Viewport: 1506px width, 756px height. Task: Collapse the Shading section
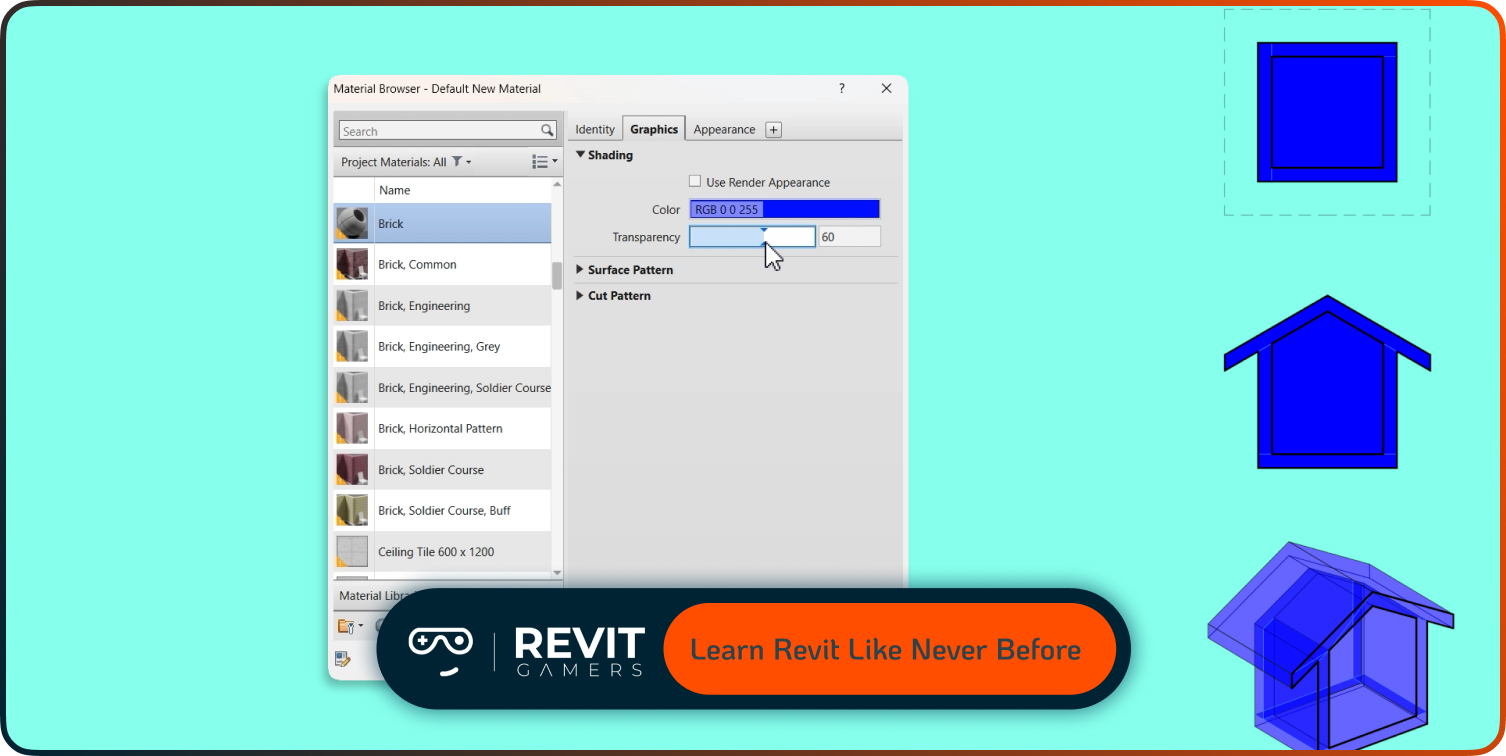pos(580,155)
